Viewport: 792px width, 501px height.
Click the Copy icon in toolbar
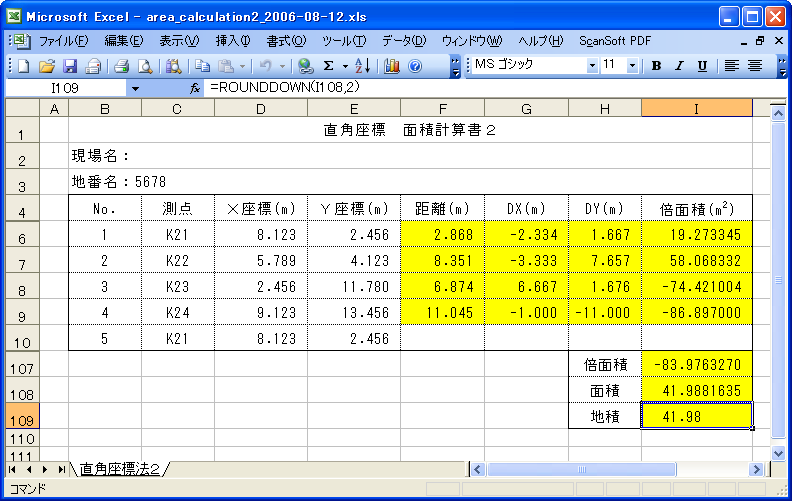(202, 66)
